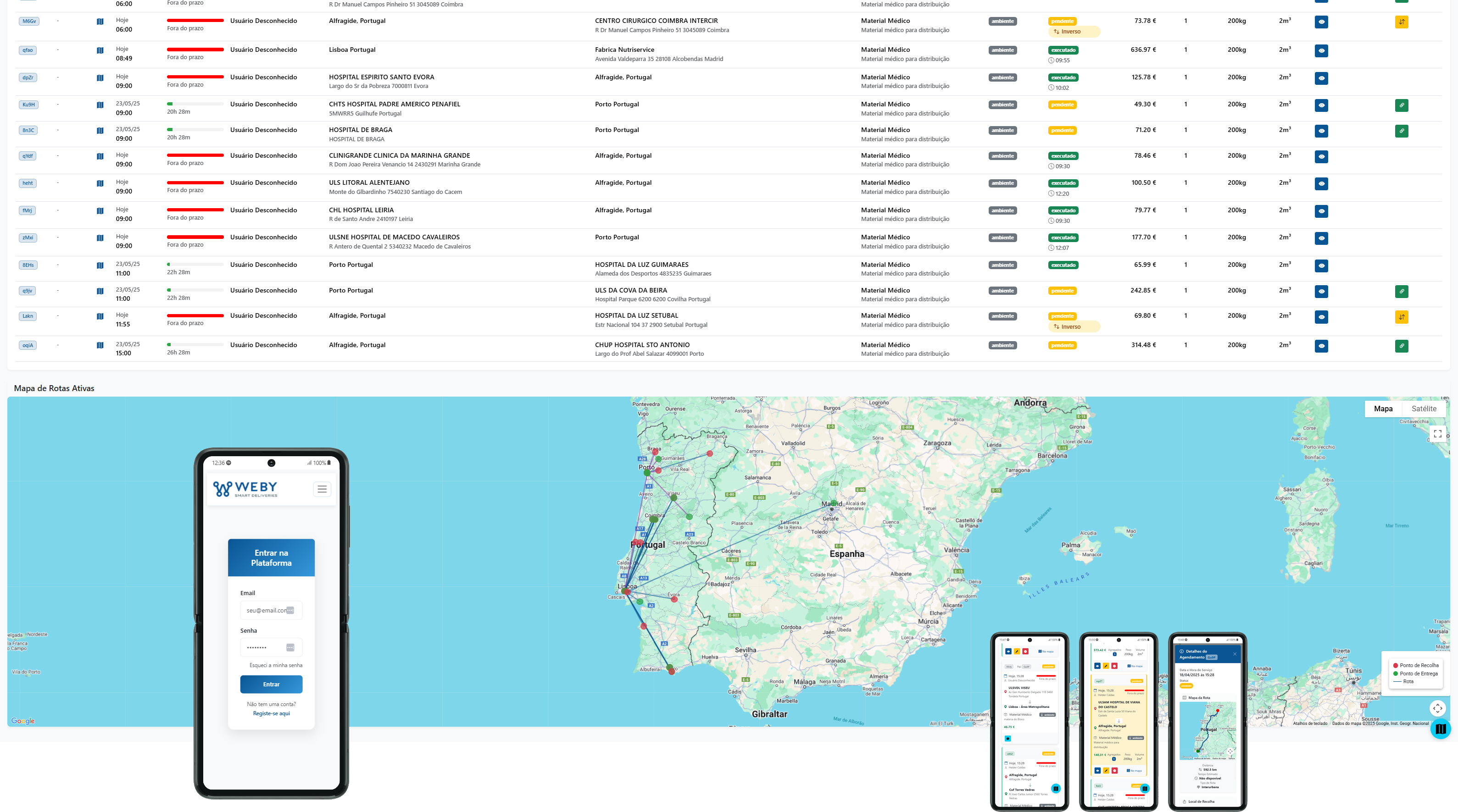The height and width of the screenshot is (812, 1458).
Task: Focus the Email input field on the phone
Action: (271, 611)
